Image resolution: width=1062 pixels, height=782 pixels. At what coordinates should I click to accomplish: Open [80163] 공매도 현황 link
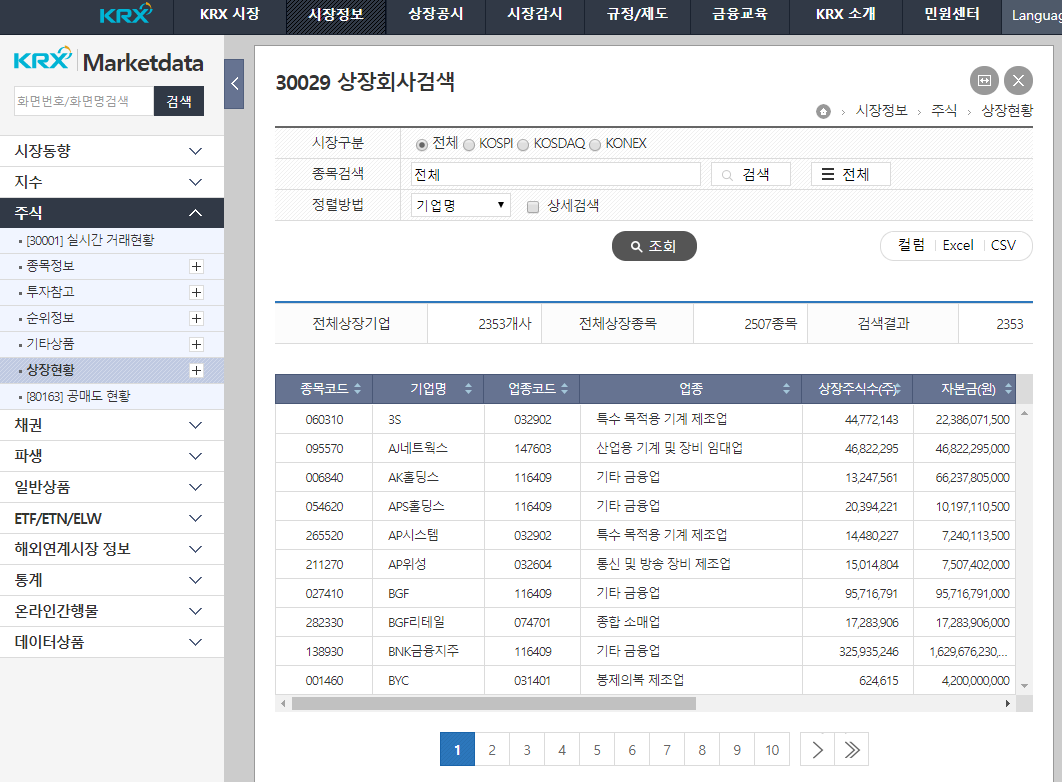[78, 396]
